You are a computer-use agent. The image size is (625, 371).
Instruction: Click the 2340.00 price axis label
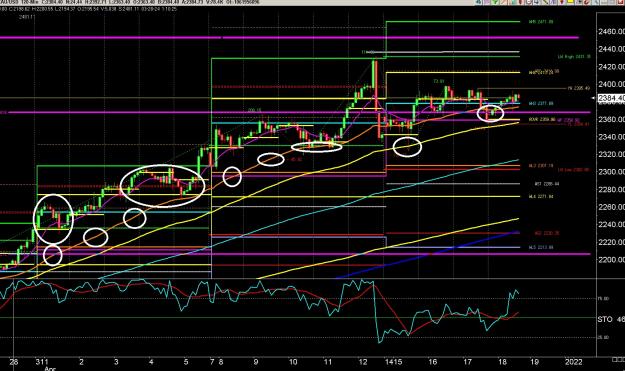pyautogui.click(x=611, y=137)
